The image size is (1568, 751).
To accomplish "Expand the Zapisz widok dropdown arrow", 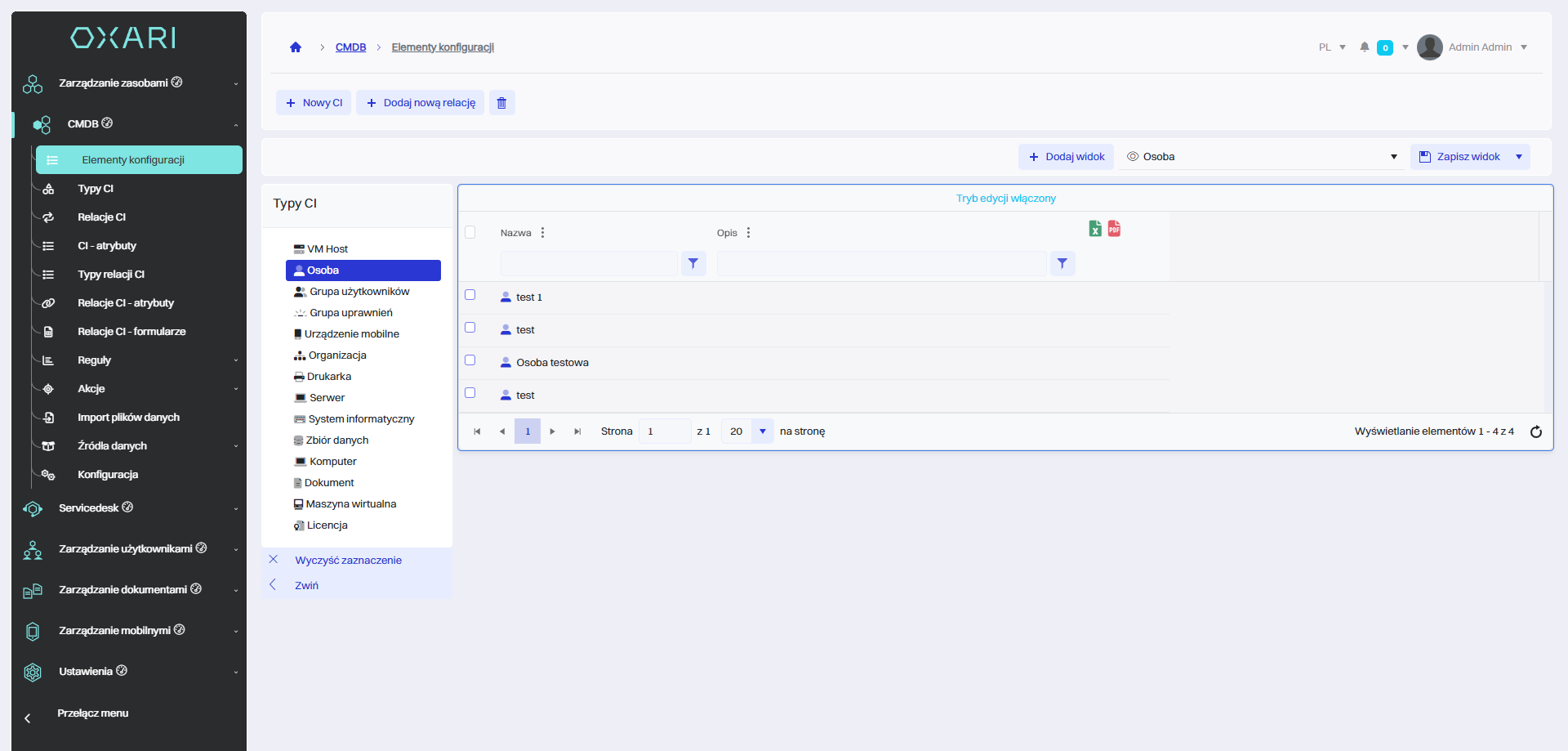I will [1519, 157].
